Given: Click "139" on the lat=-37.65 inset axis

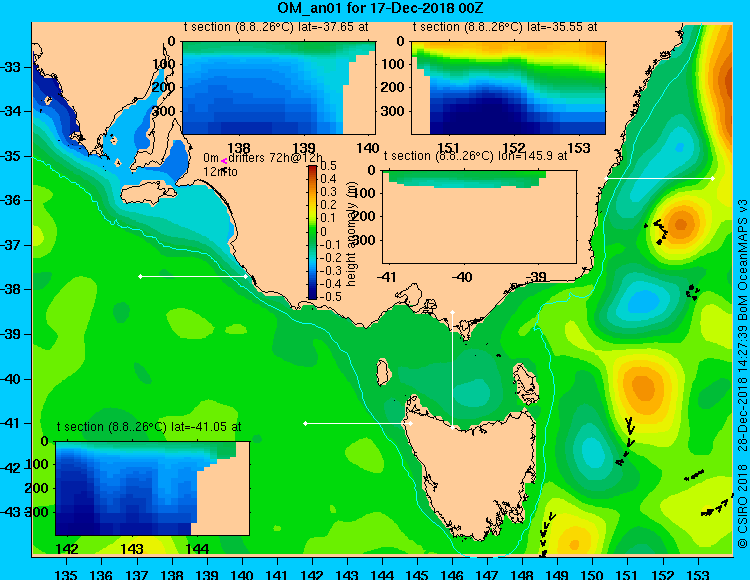Looking at the screenshot, I should pyautogui.click(x=305, y=148).
